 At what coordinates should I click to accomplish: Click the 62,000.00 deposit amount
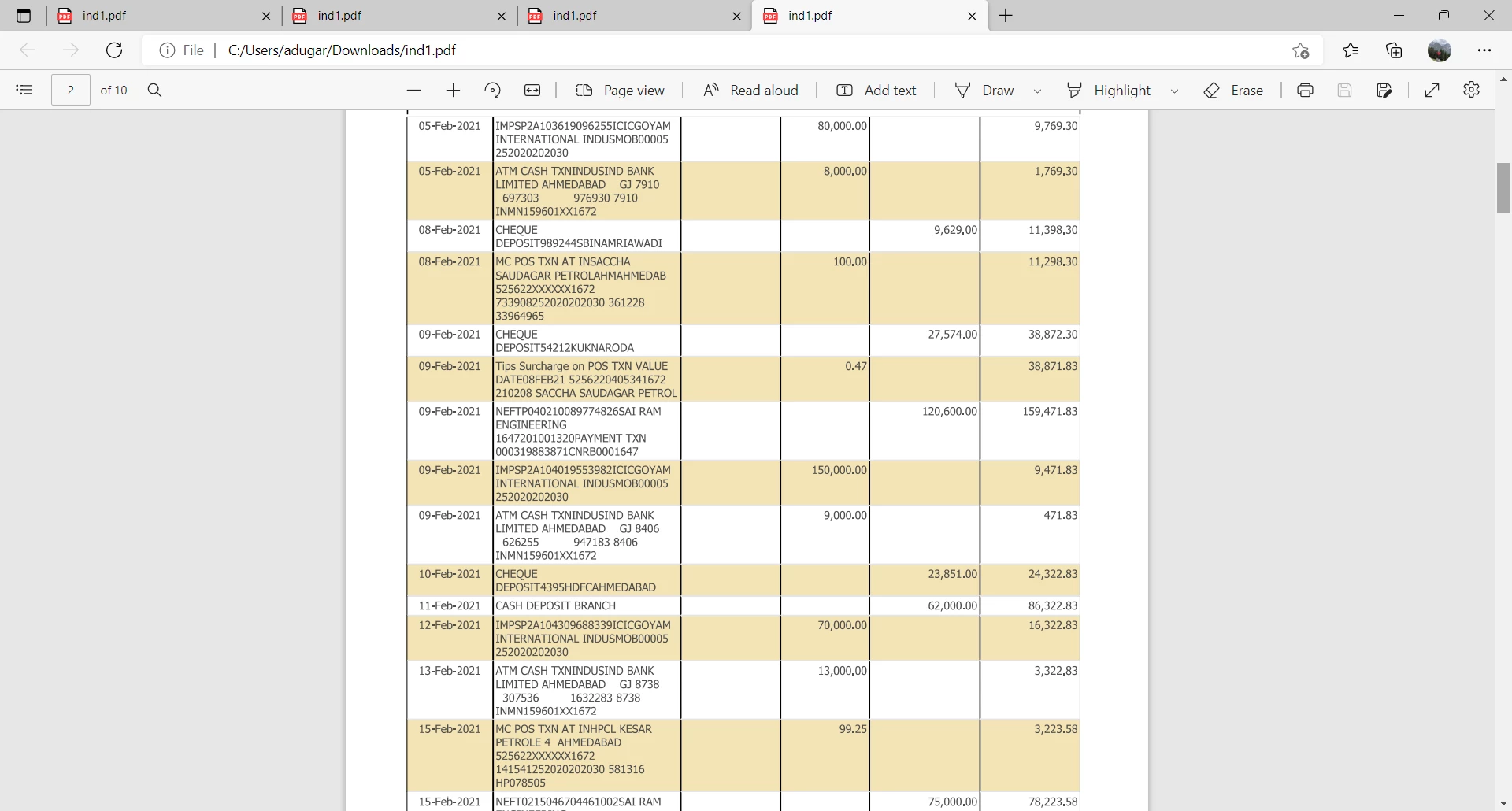[953, 606]
